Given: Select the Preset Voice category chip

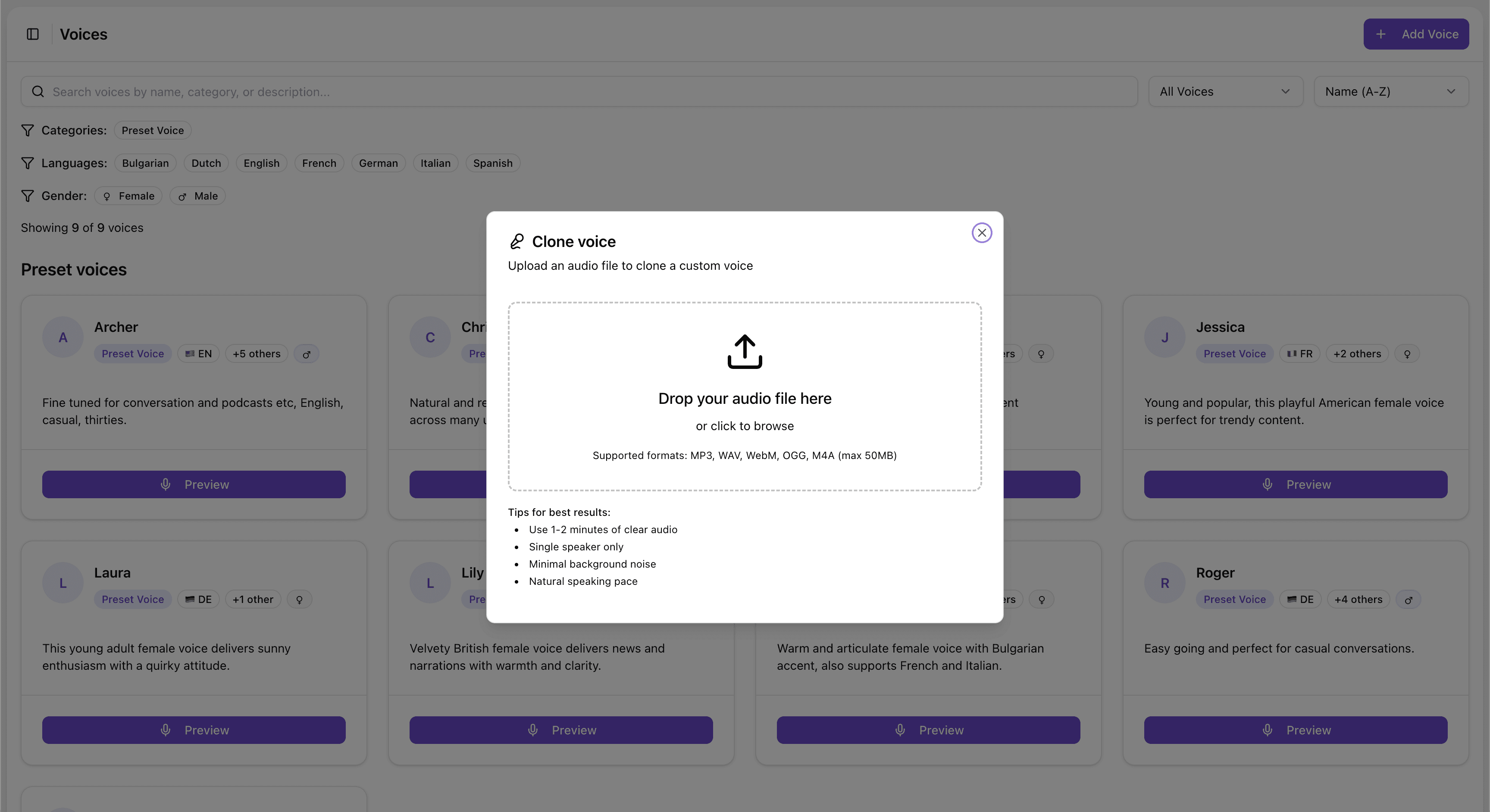Looking at the screenshot, I should click(153, 131).
